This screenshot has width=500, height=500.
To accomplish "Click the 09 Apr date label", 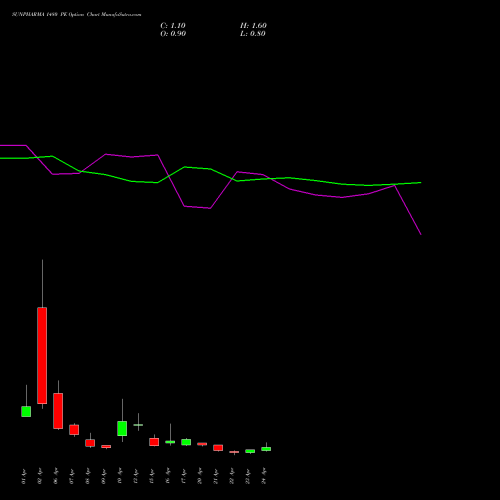I will point(104,476).
